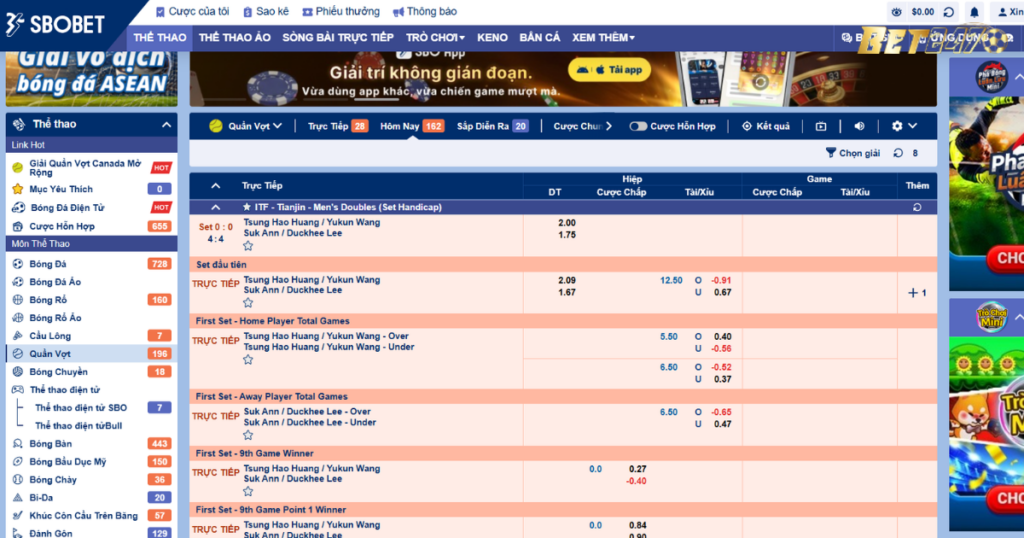Toggle the sound speaker icon
This screenshot has height=538, width=1024.
point(859,126)
